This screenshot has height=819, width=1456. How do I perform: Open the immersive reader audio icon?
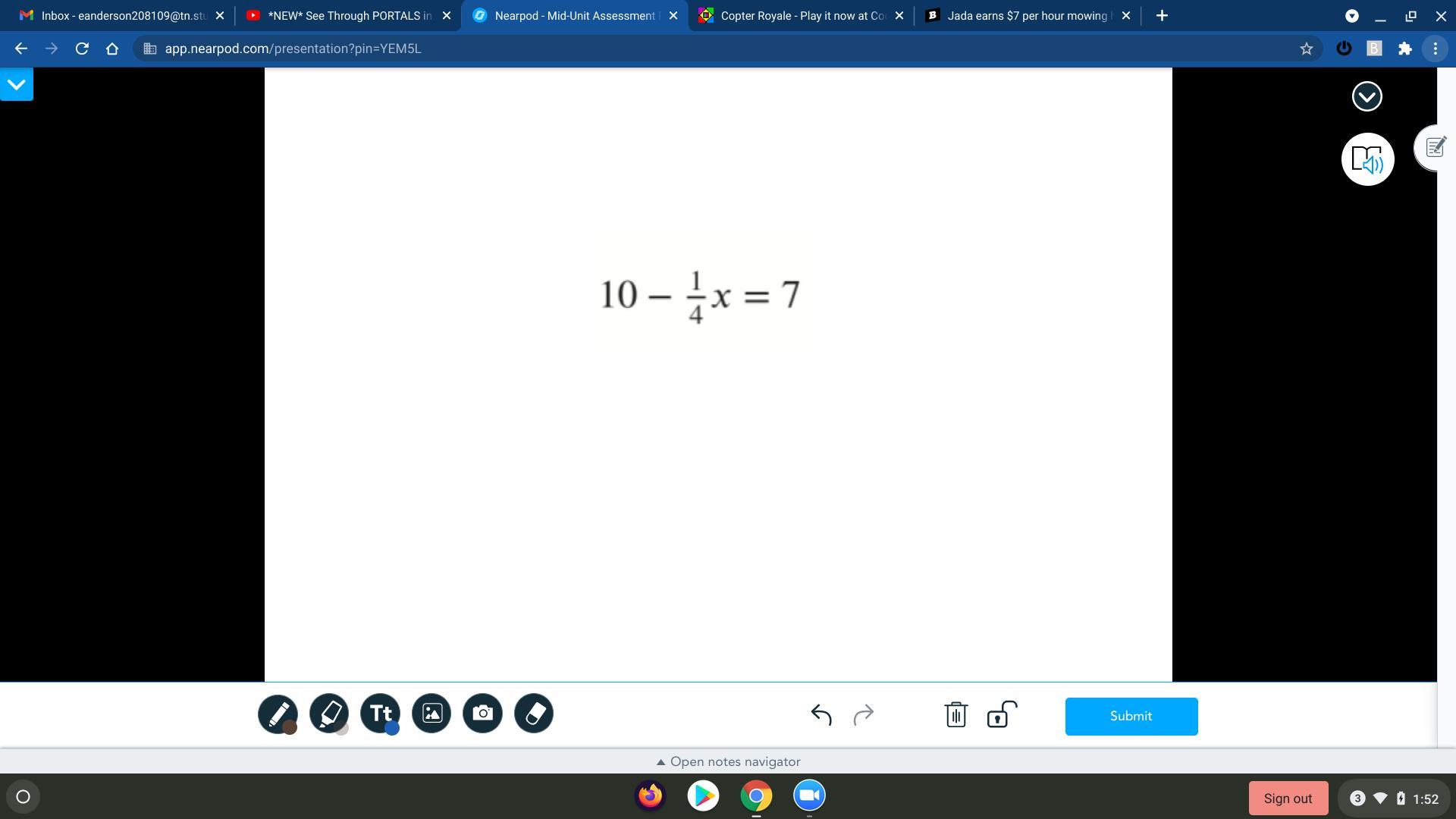click(1367, 160)
